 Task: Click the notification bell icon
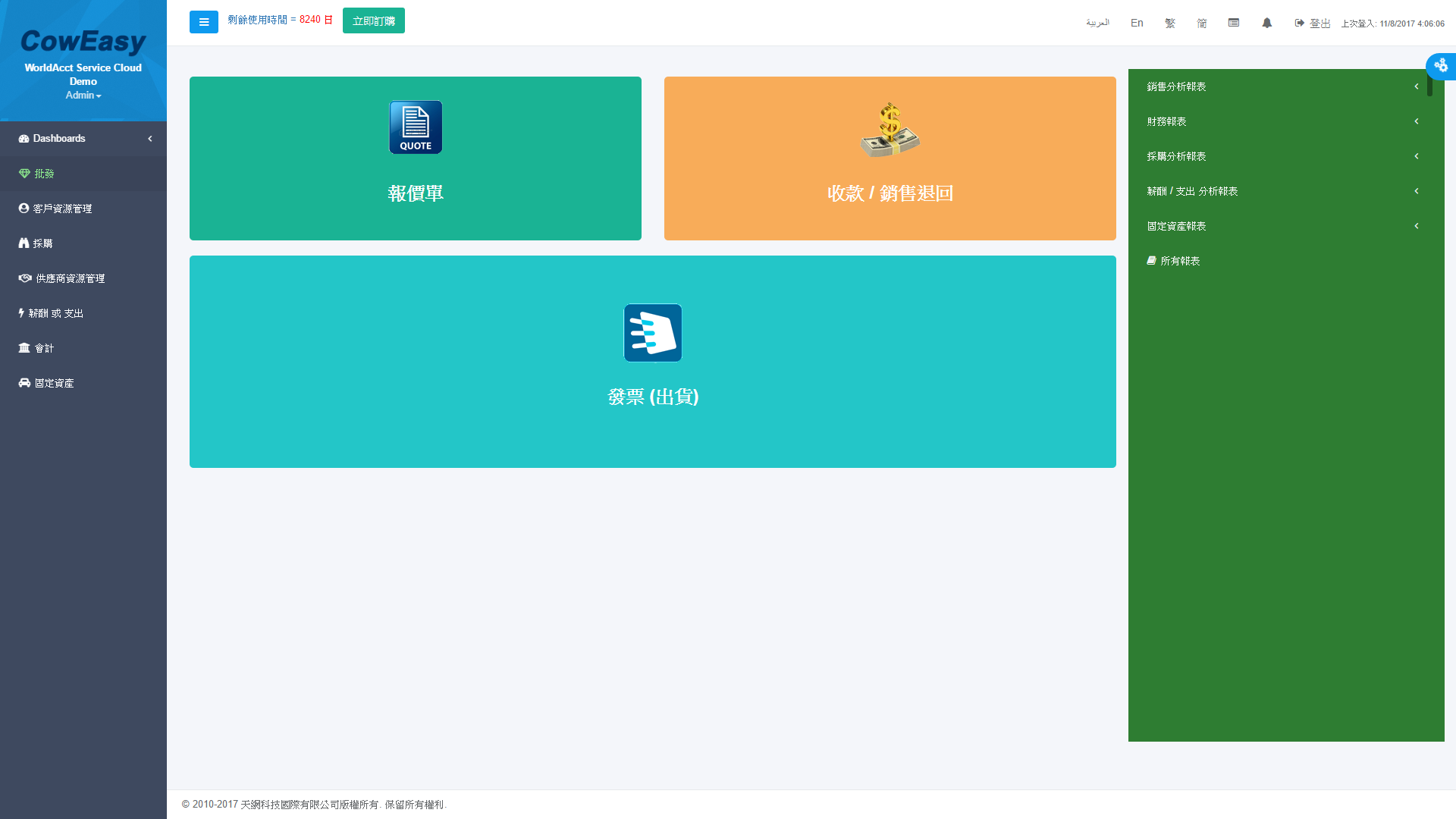point(1266,23)
